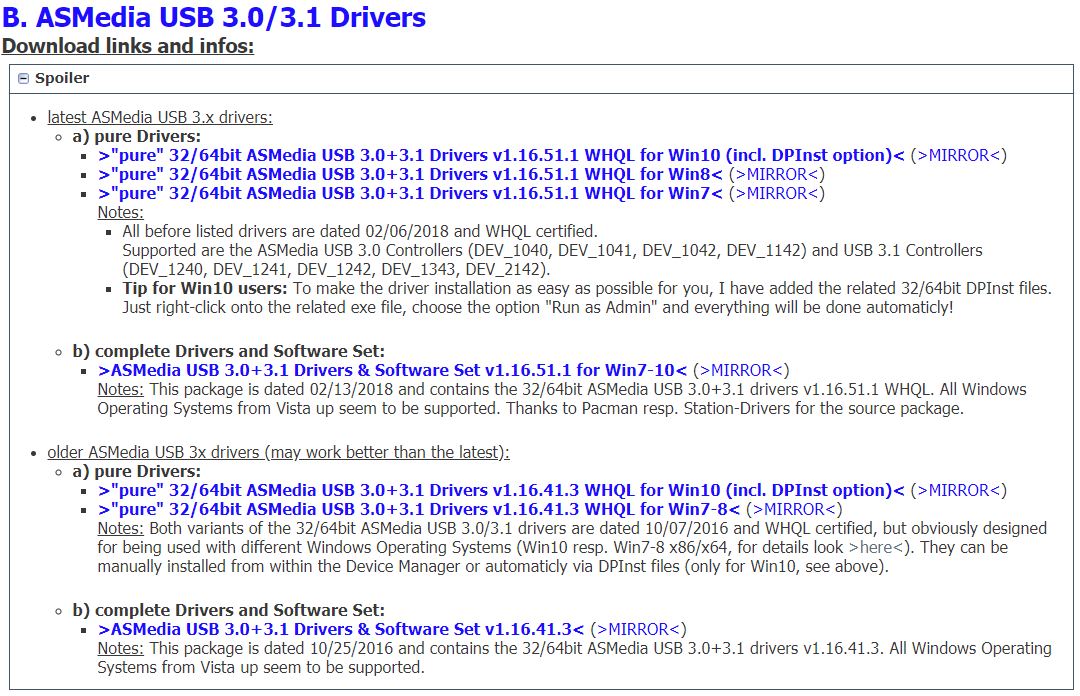Click 'b) complete Drivers and Software Set:' under older drivers
The image size is (1080, 696).
229,610
